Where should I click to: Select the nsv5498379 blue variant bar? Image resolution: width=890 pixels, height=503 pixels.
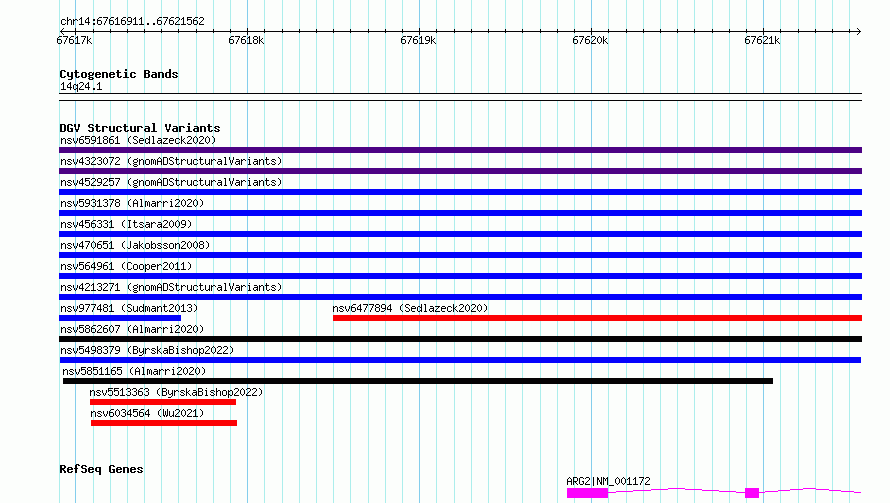460,360
